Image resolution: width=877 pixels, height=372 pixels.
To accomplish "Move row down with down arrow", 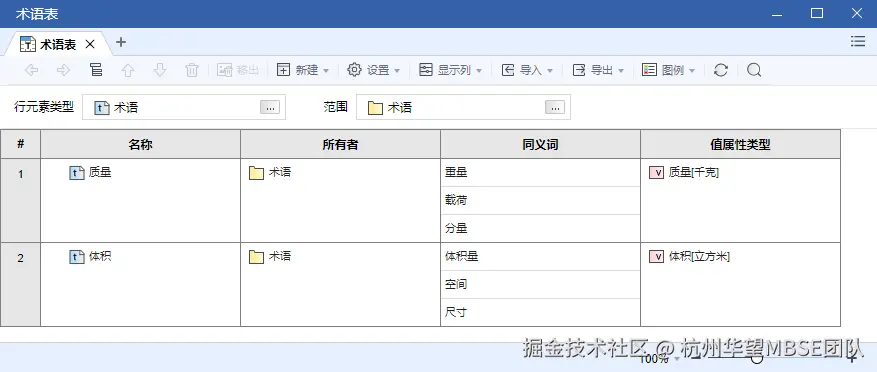I will (x=160, y=70).
